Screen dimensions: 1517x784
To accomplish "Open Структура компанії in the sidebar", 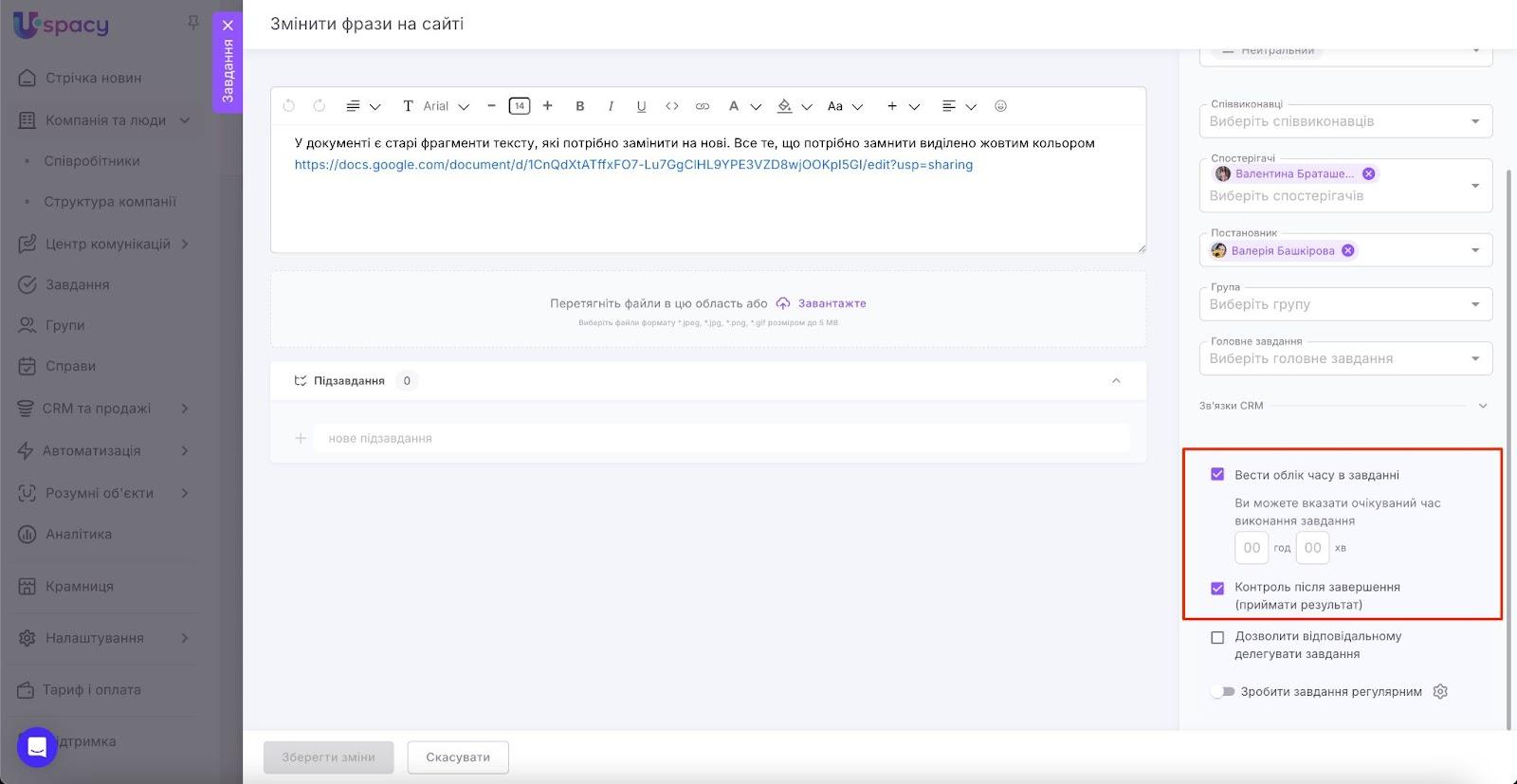I will click(x=110, y=202).
